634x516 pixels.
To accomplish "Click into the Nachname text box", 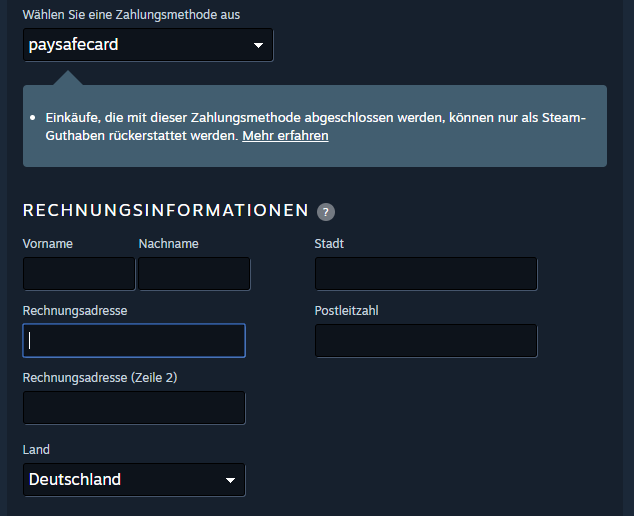I will (194, 274).
